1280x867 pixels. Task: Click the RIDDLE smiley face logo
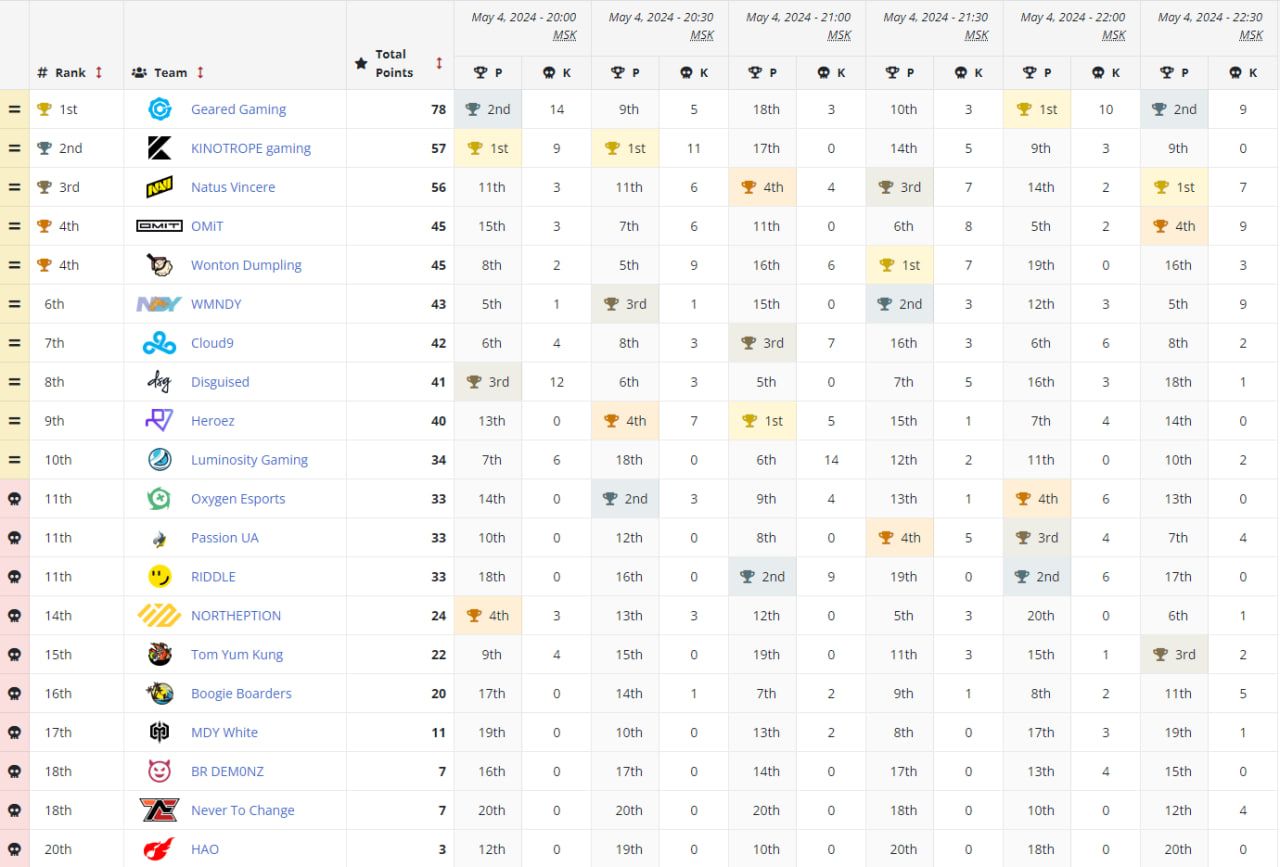click(159, 577)
